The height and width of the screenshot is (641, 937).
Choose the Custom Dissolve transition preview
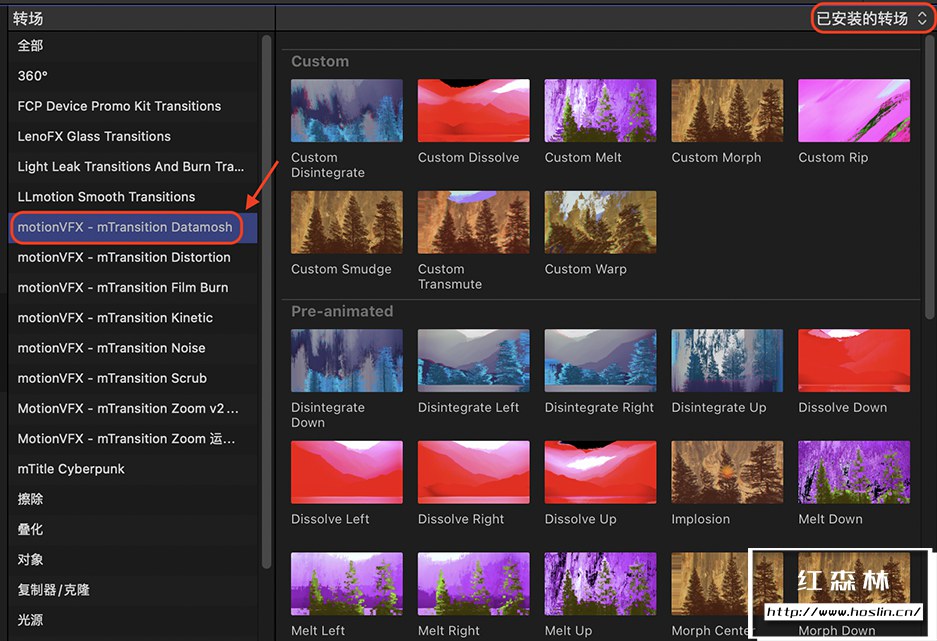pos(473,111)
